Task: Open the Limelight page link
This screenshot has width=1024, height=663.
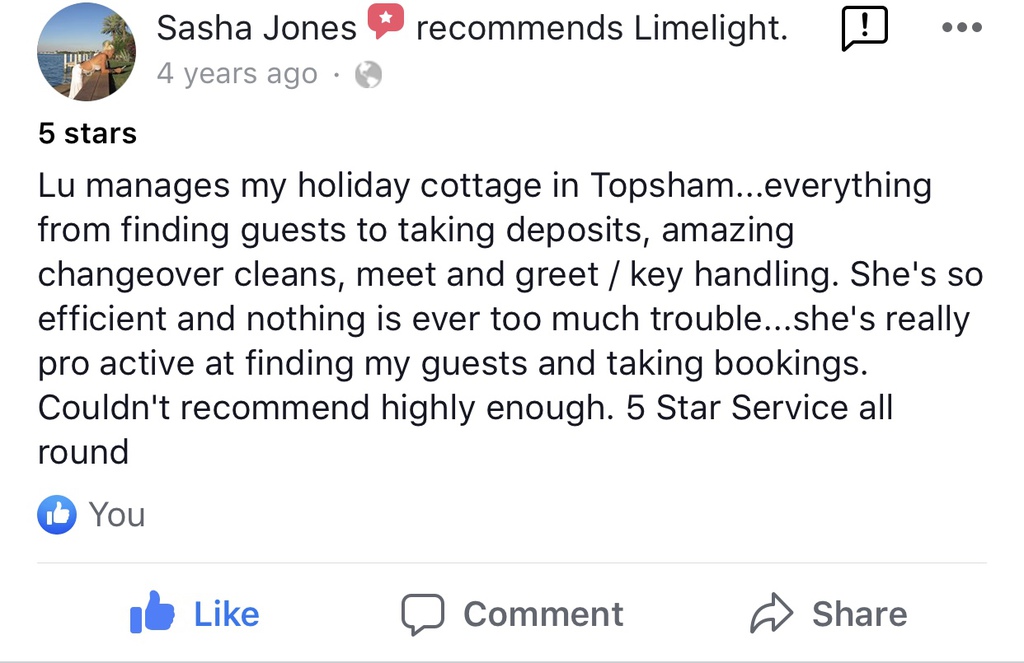Action: 709,28
